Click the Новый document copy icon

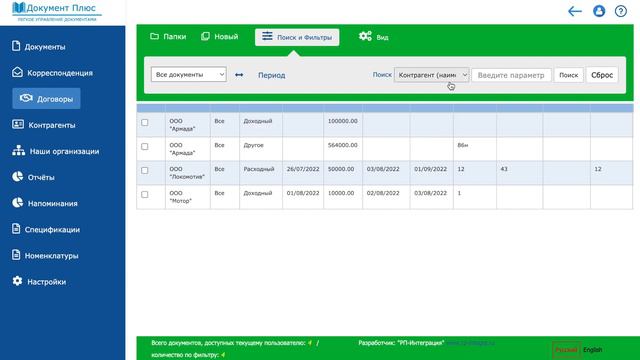[205, 36]
